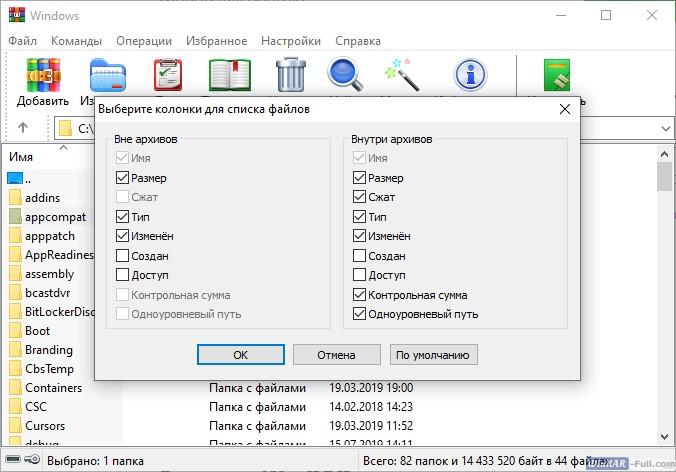Uncheck Контрольная сумма under Внутри архивов
Screen dimensions: 676x472
(x=359, y=295)
